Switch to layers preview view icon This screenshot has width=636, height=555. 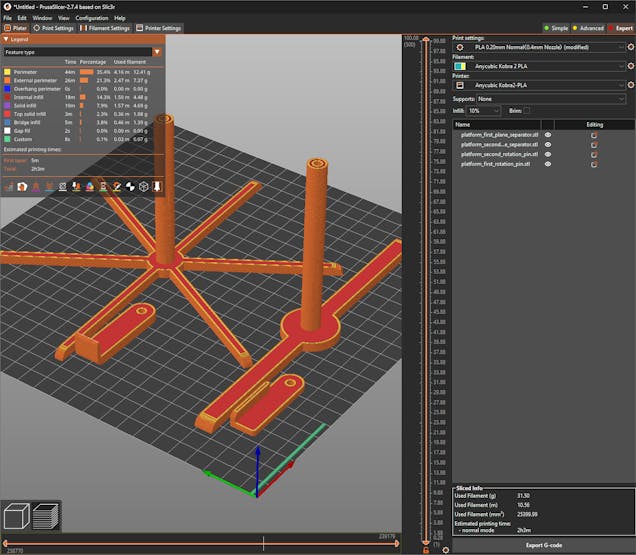[46, 517]
